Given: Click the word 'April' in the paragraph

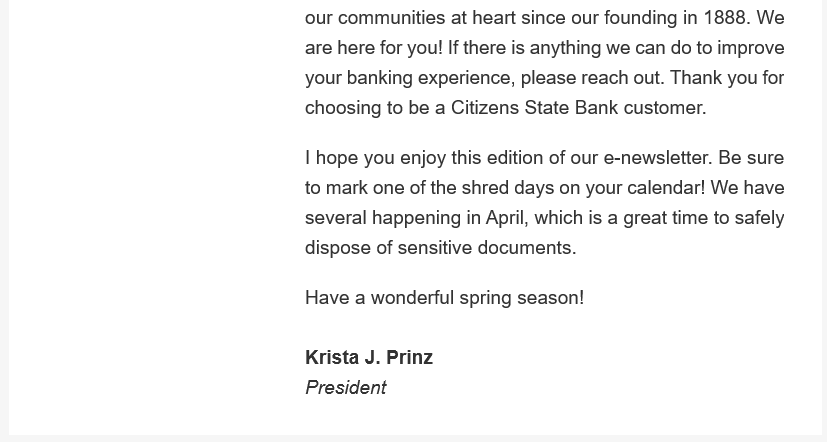Looking at the screenshot, I should click(505, 218).
